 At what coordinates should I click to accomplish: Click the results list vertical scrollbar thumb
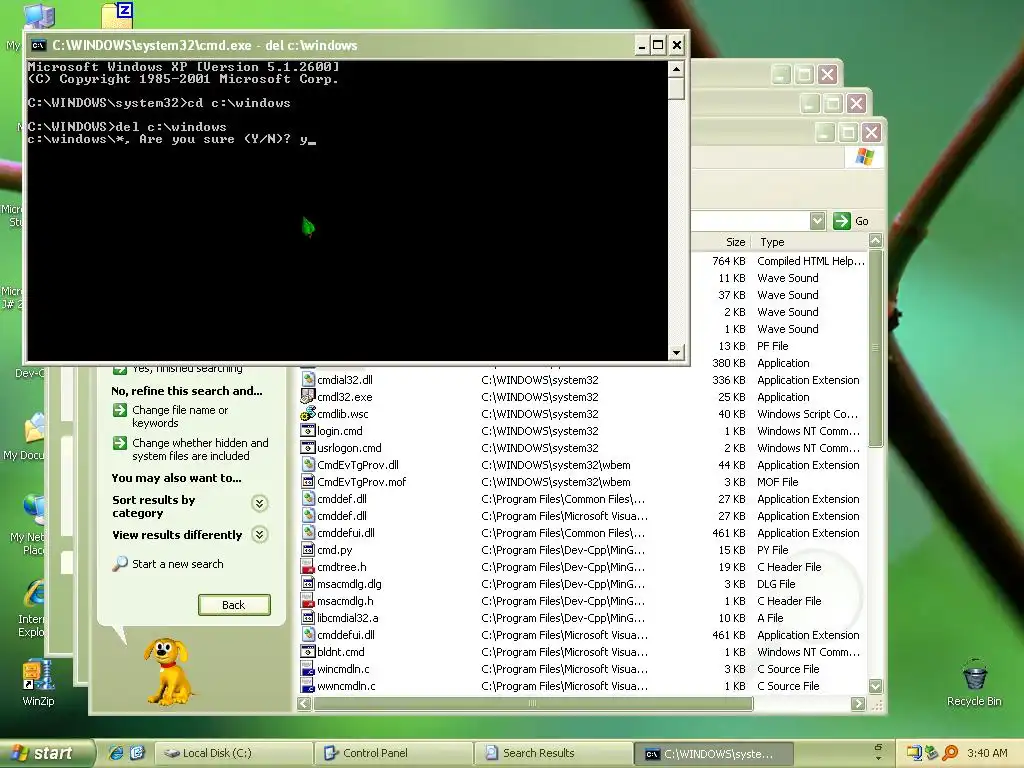[876, 348]
